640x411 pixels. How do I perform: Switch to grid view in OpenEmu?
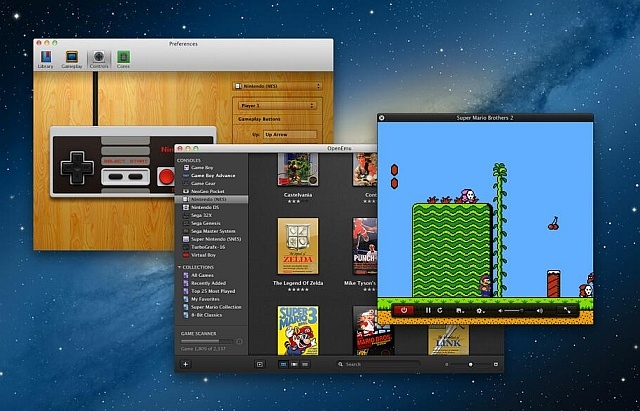[283, 364]
